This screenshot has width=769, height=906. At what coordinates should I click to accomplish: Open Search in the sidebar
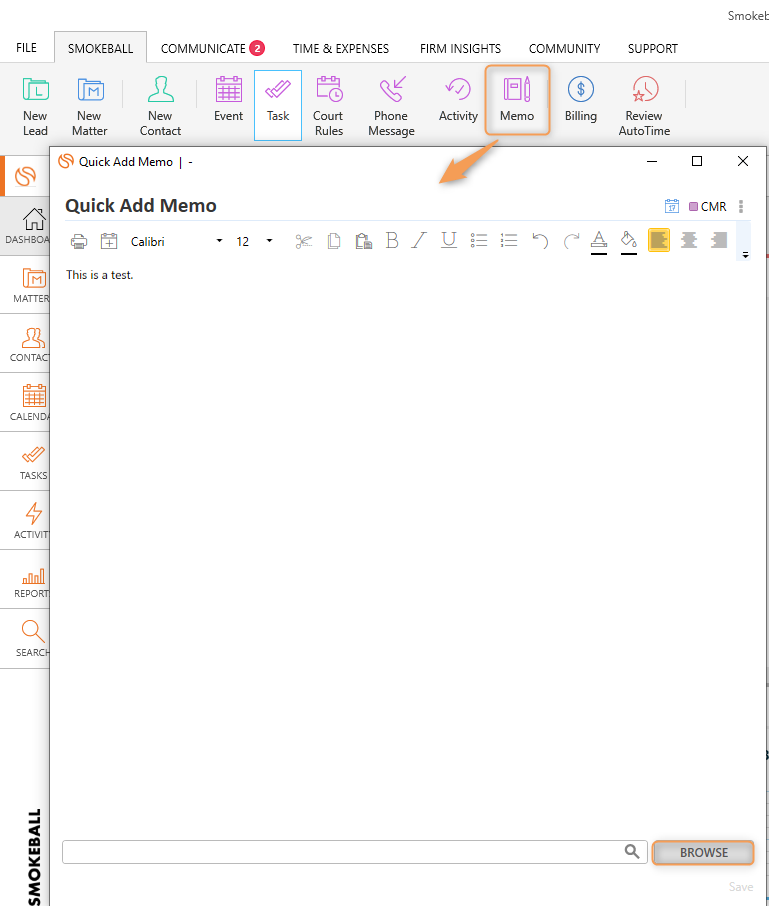click(26, 639)
